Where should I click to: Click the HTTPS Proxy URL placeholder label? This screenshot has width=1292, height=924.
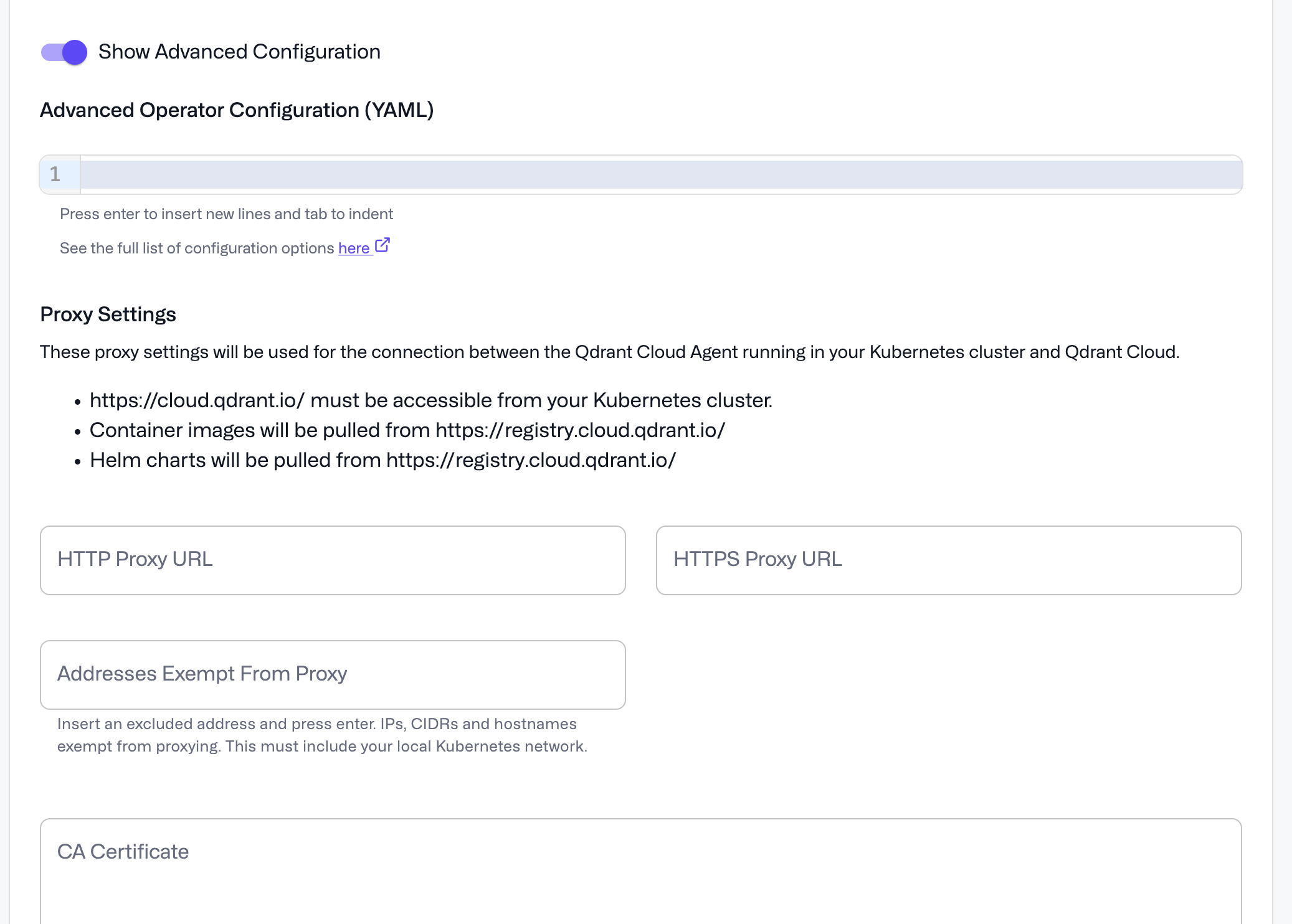pyautogui.click(x=757, y=559)
